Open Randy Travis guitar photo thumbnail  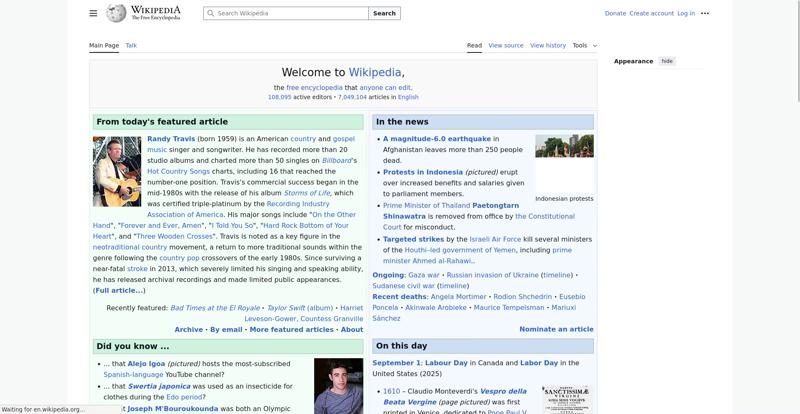[117, 171]
